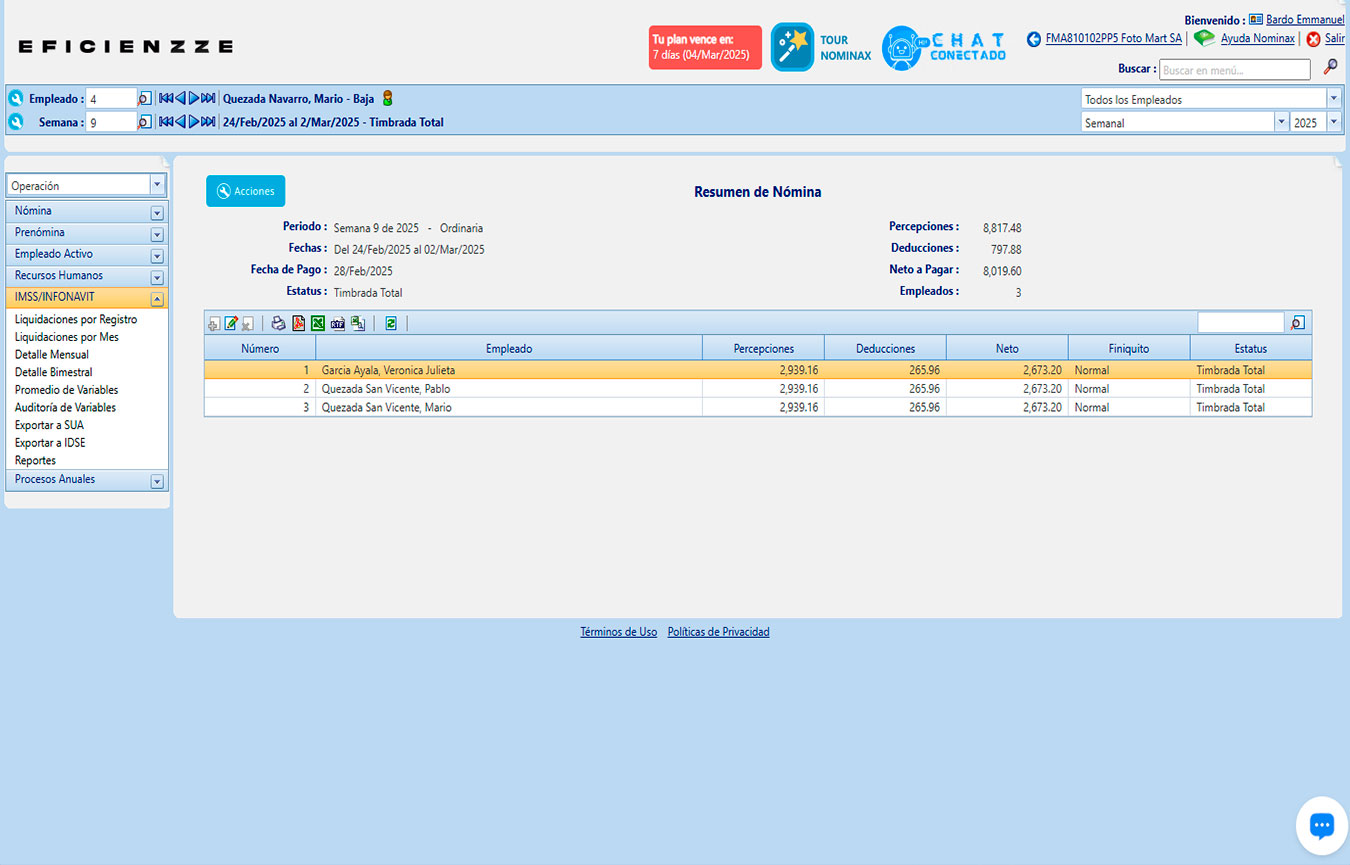Go to next employee arrow
The image size is (1350, 865).
[194, 98]
